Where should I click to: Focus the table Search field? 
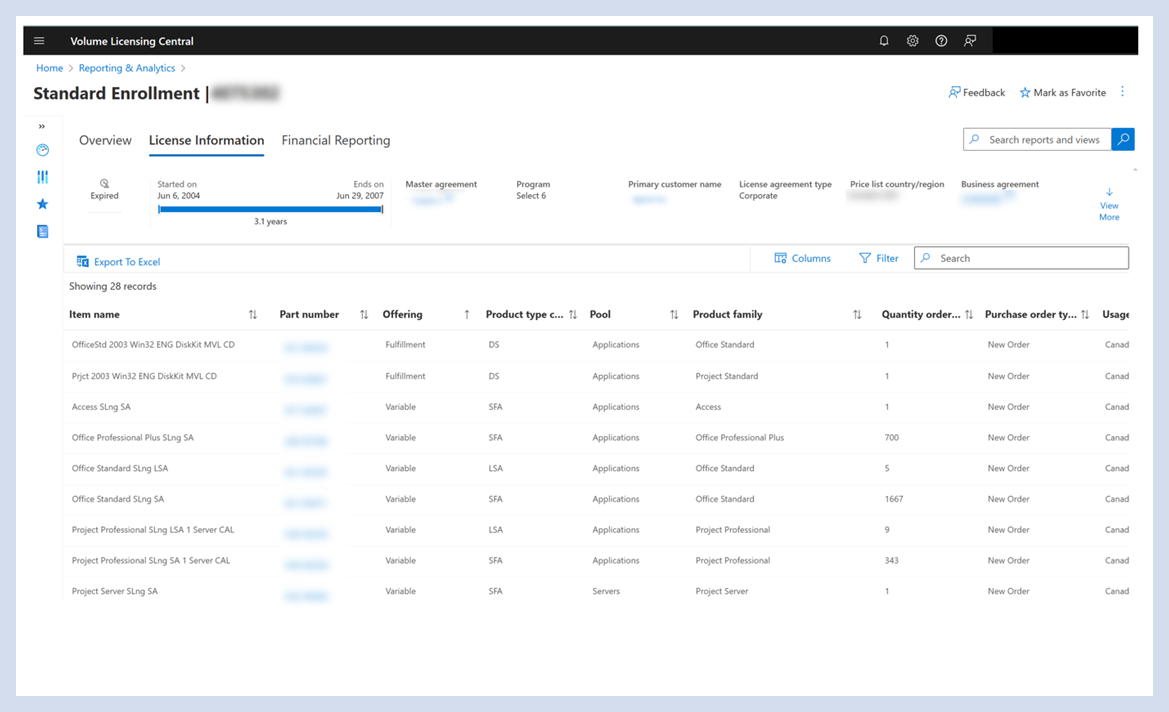pyautogui.click(x=1021, y=258)
